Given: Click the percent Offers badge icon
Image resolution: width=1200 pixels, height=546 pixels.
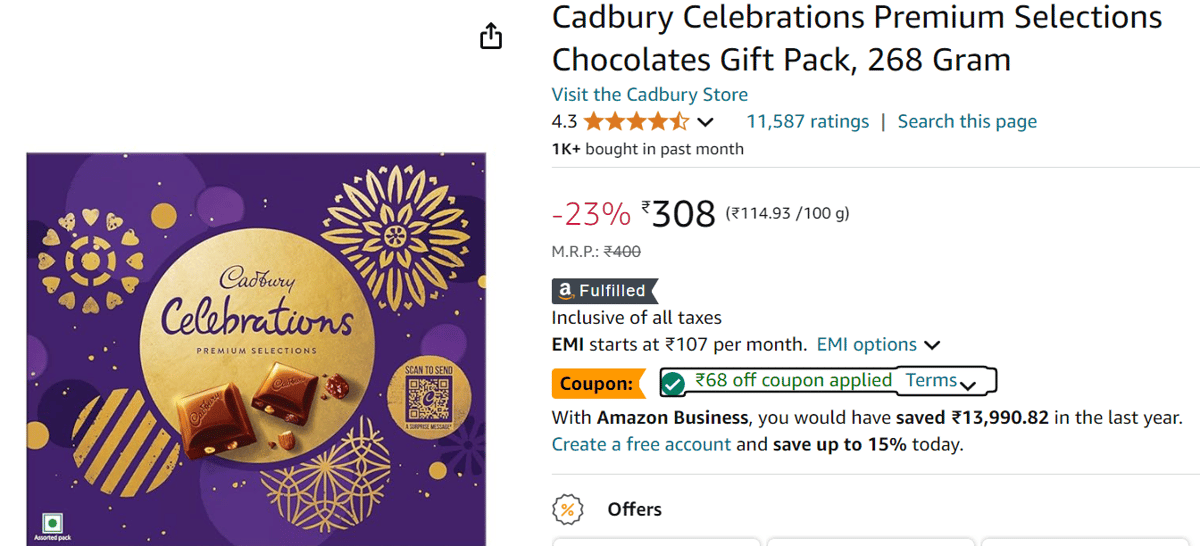Looking at the screenshot, I should point(568,510).
